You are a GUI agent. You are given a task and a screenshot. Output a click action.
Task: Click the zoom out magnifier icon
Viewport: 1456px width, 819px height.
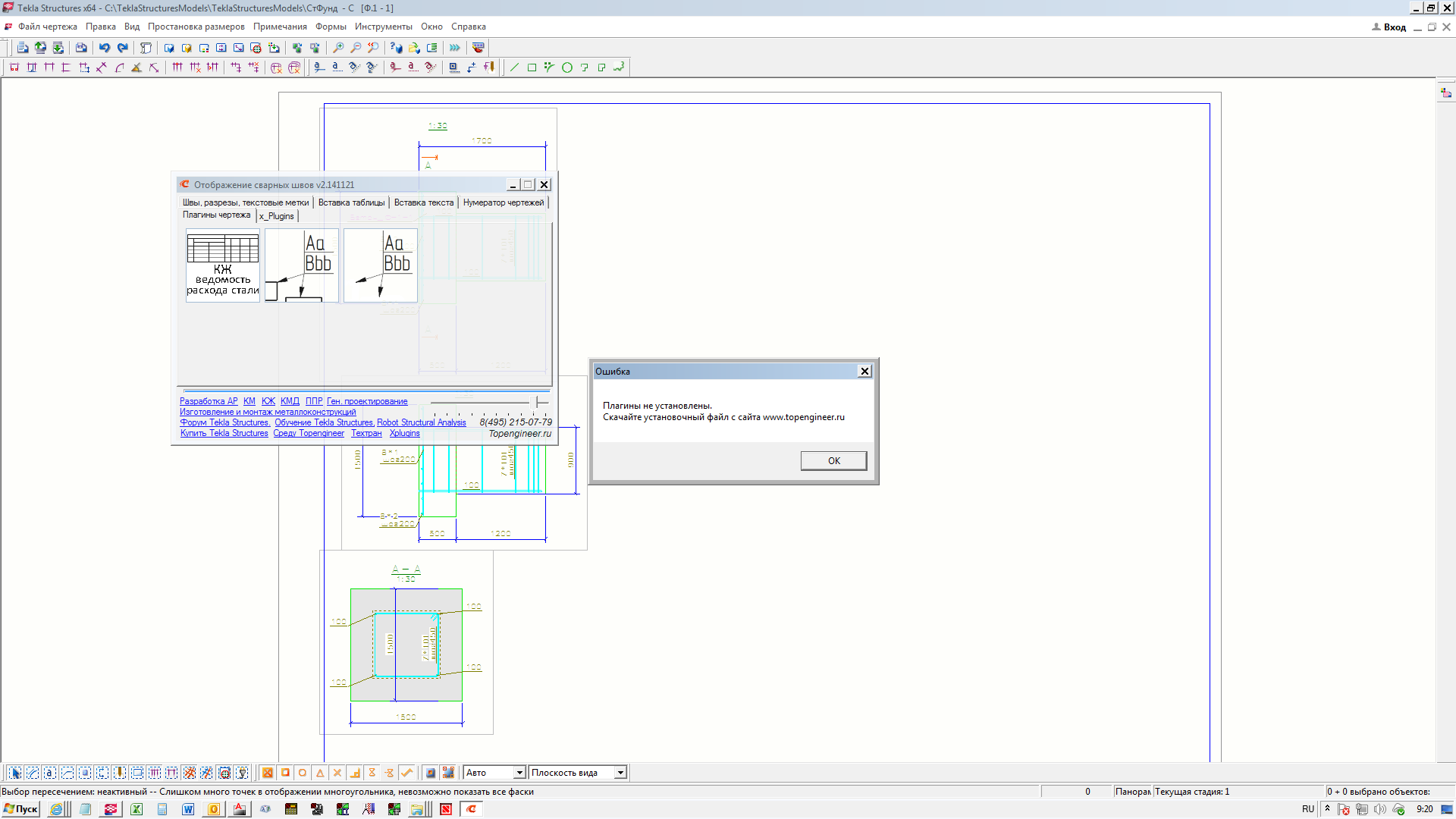coord(356,48)
